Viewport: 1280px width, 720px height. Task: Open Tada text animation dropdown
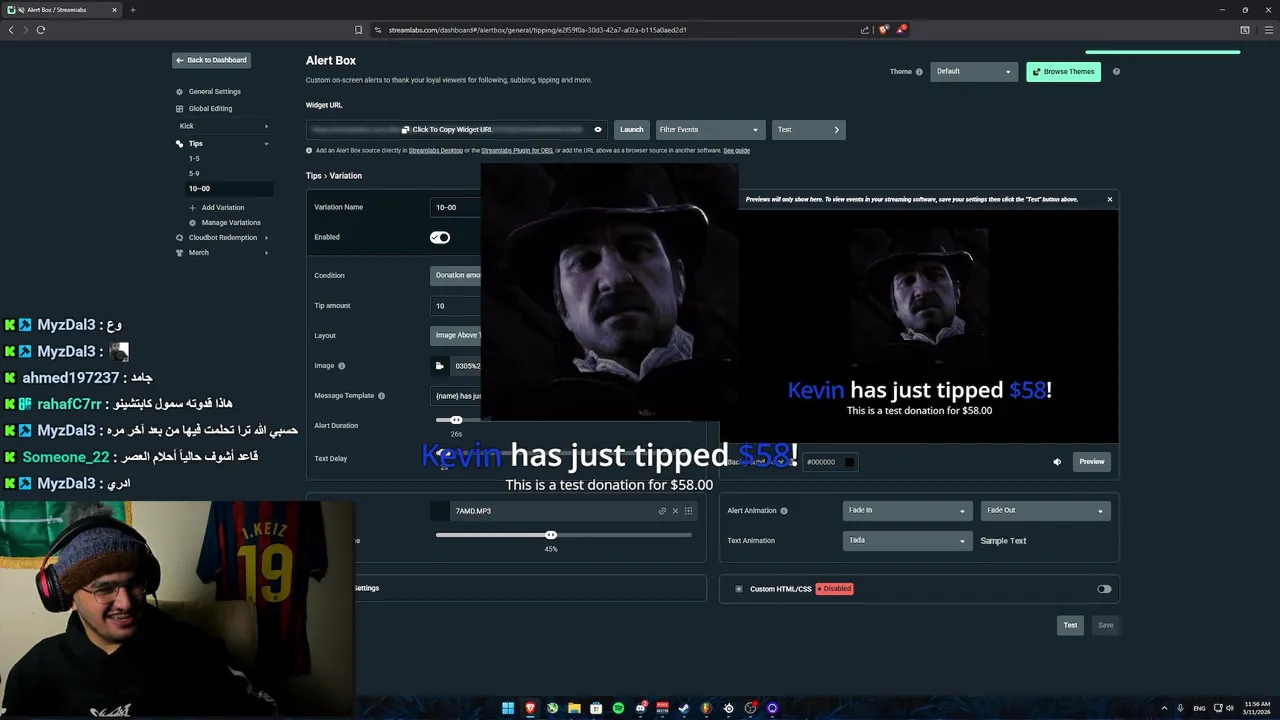908,541
